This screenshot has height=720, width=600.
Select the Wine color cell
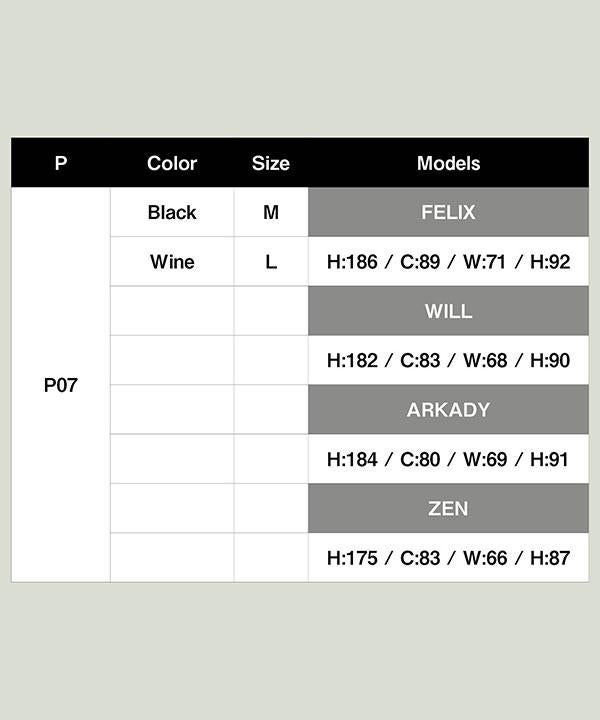click(172, 262)
